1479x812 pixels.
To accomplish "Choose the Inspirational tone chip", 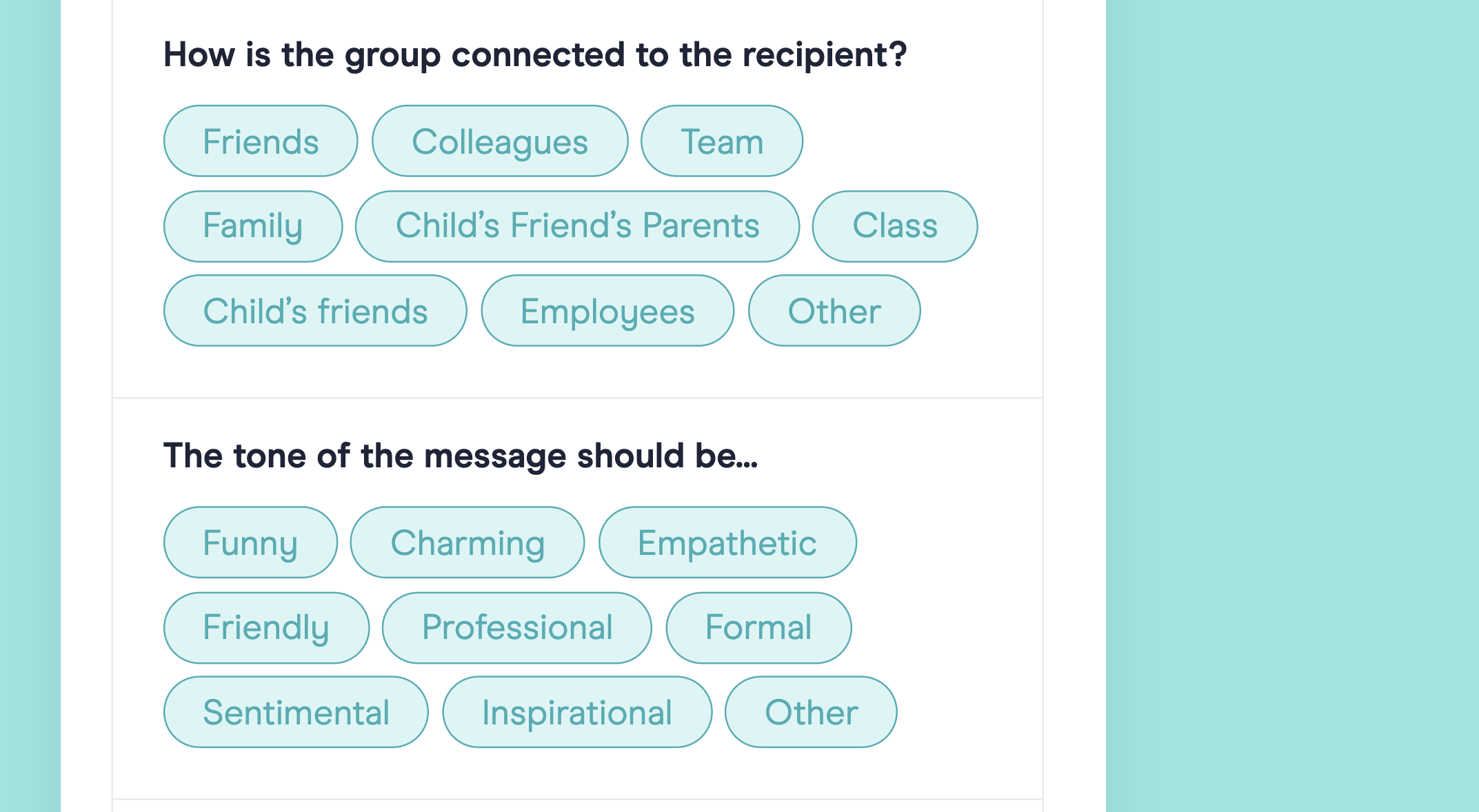I will click(x=577, y=712).
